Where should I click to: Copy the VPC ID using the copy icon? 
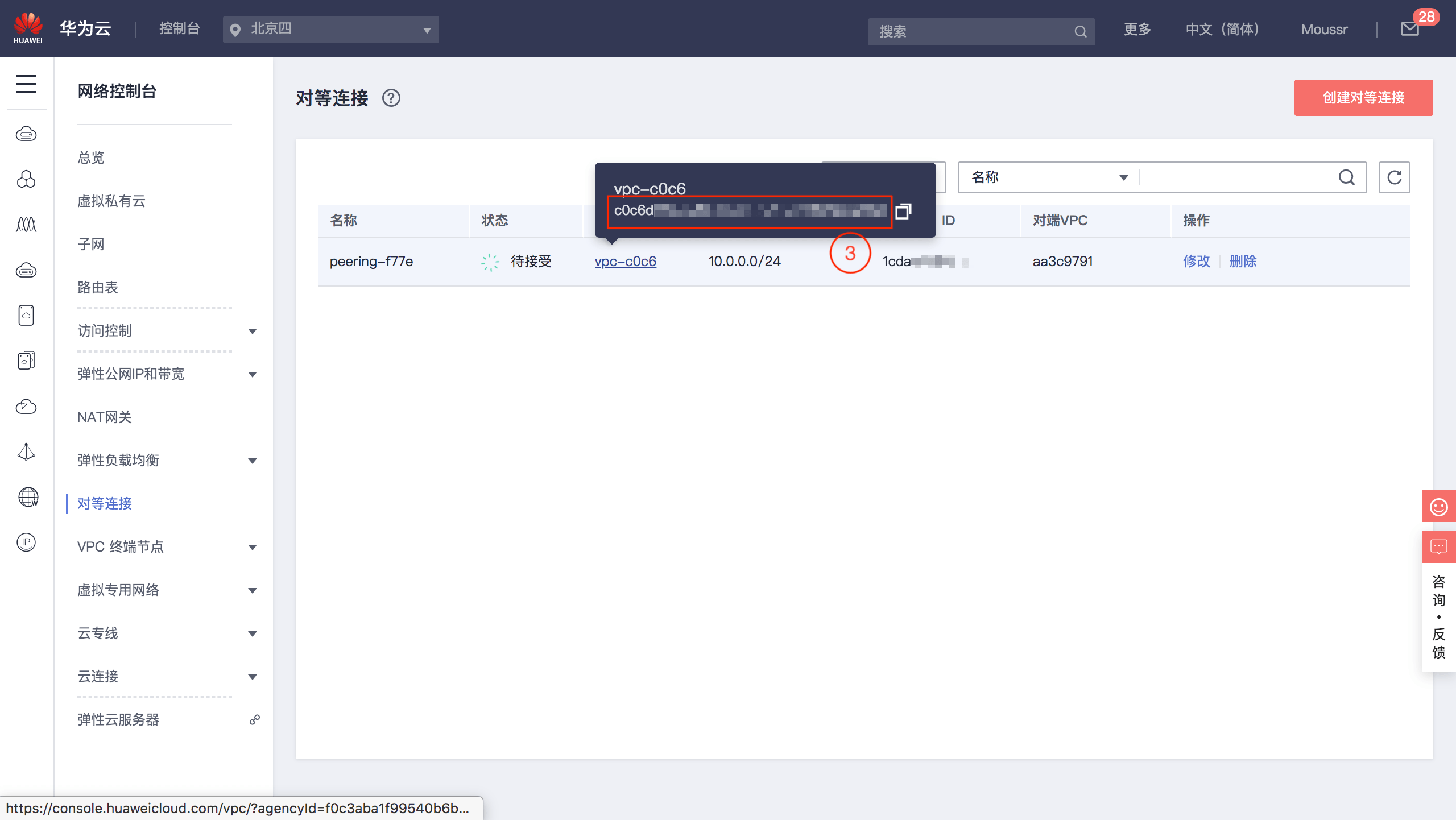click(904, 211)
